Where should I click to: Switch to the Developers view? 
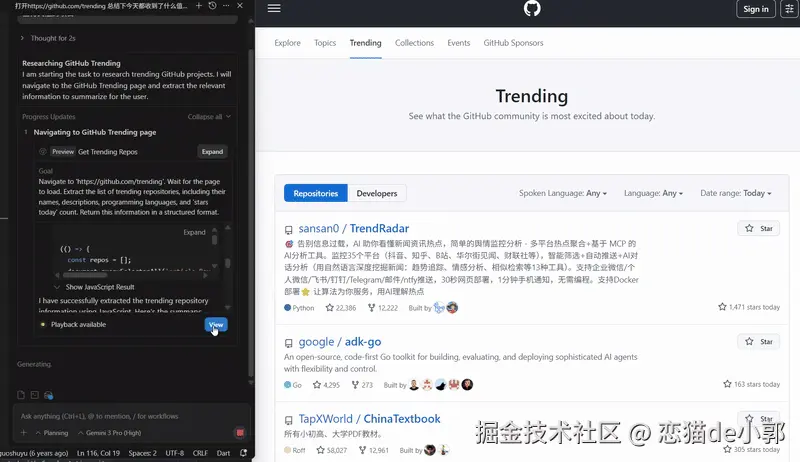tap(377, 193)
